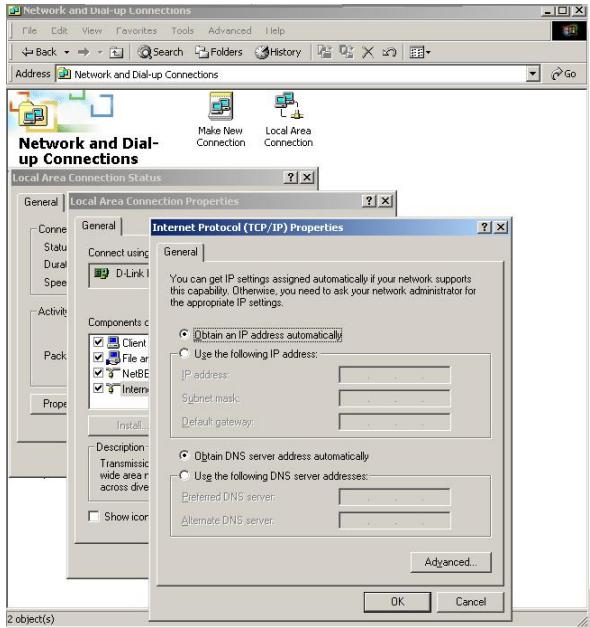Image resolution: width=590 pixels, height=628 pixels.
Task: Close the Local Area Connection Status window
Action: (x=307, y=177)
